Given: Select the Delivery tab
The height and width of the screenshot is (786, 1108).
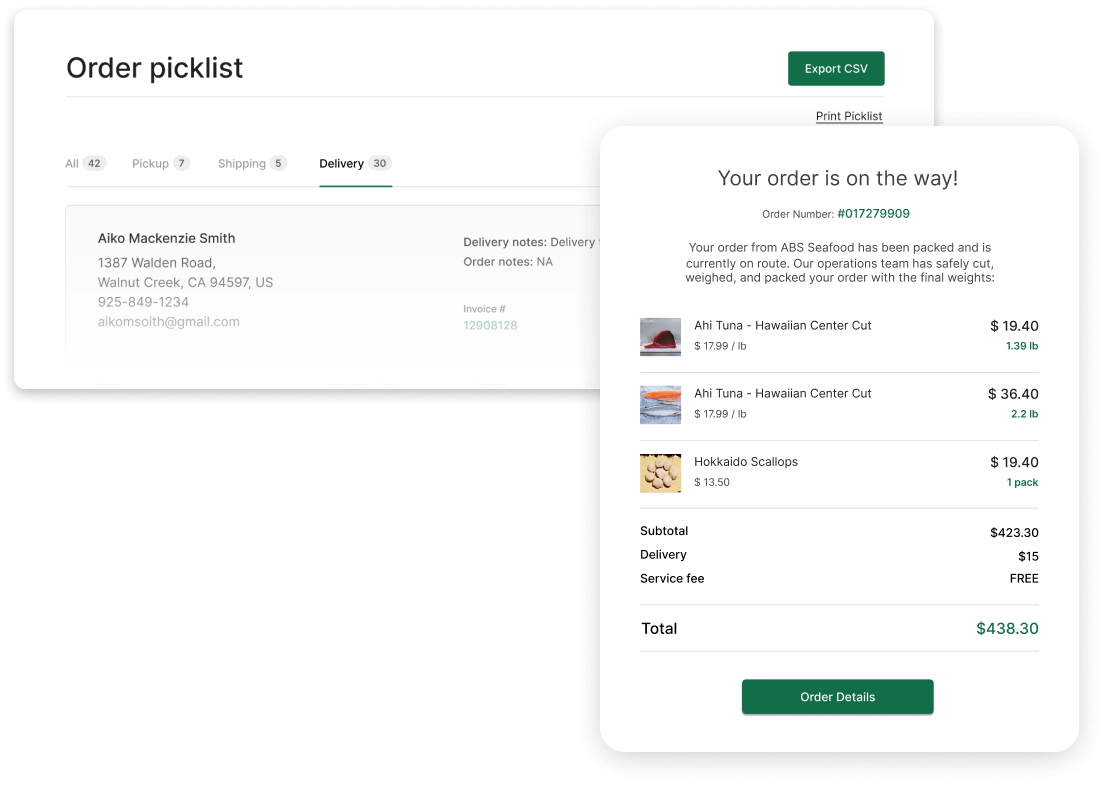Looking at the screenshot, I should coord(355,163).
